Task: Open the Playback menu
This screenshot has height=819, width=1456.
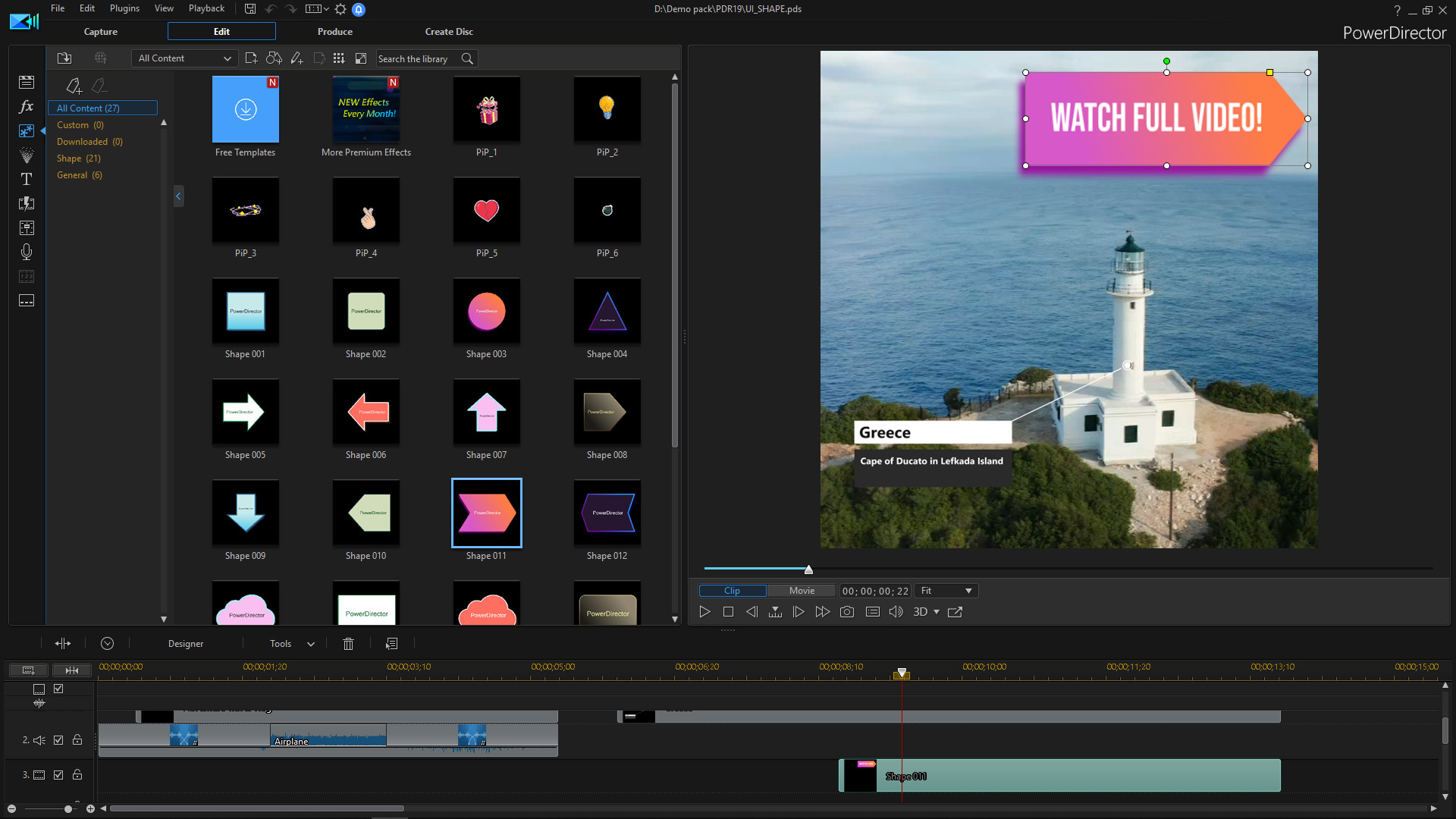Action: [206, 8]
